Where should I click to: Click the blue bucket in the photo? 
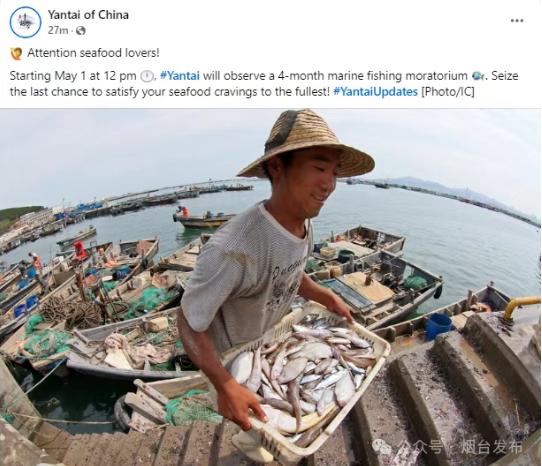[439, 326]
